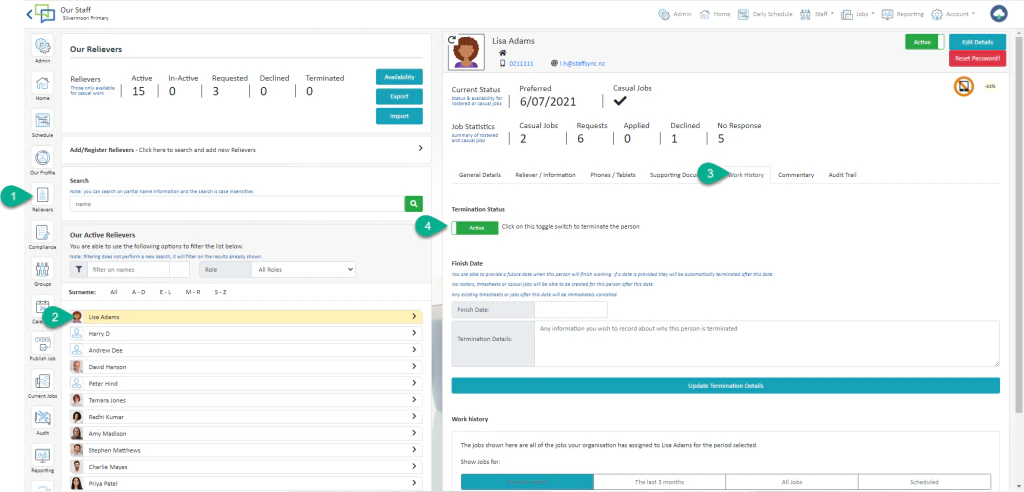Click the Edit Details button

[x=977, y=42]
